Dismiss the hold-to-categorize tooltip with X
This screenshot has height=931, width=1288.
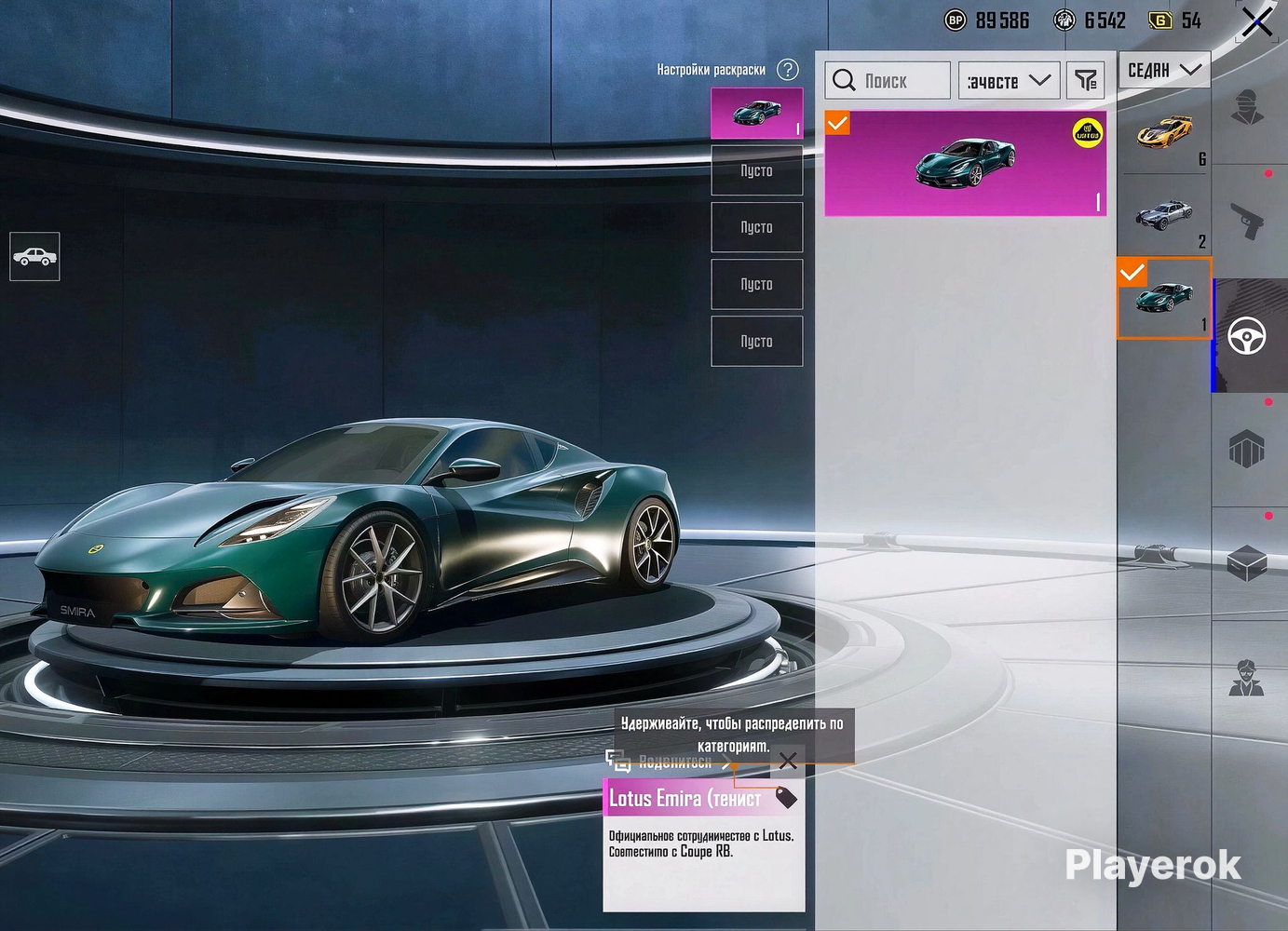coord(788,762)
